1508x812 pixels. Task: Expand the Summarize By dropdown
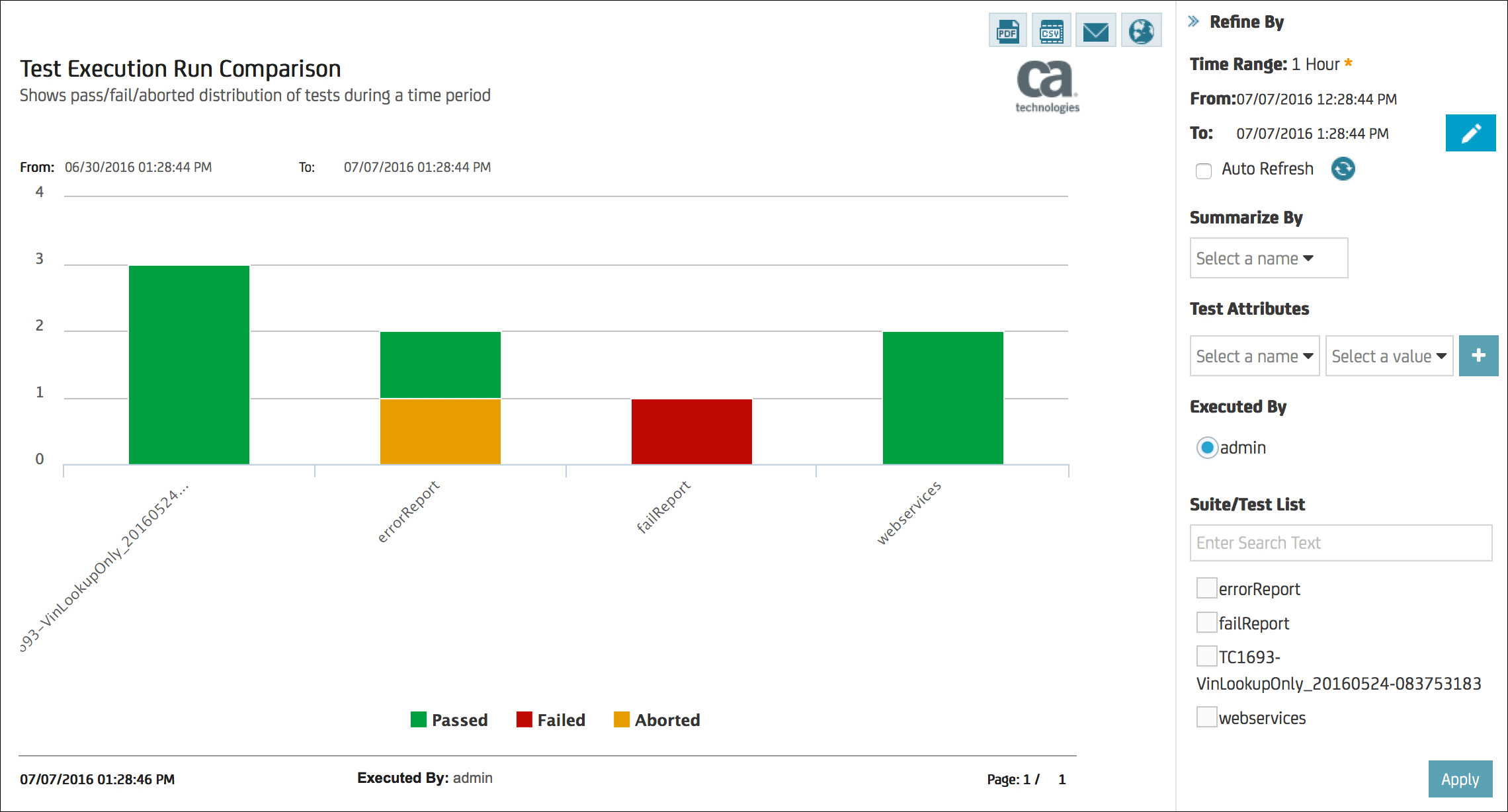(1265, 258)
